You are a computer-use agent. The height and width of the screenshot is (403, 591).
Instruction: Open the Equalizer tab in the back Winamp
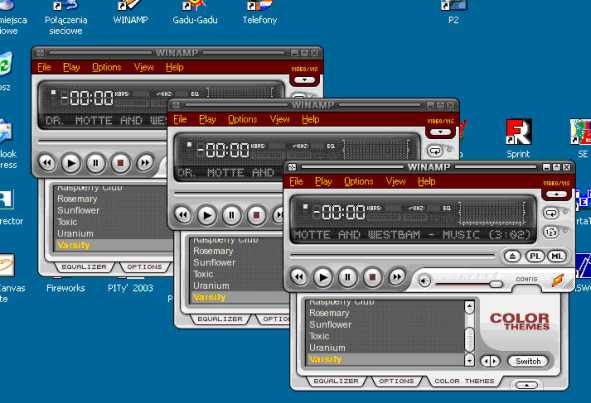[x=84, y=267]
